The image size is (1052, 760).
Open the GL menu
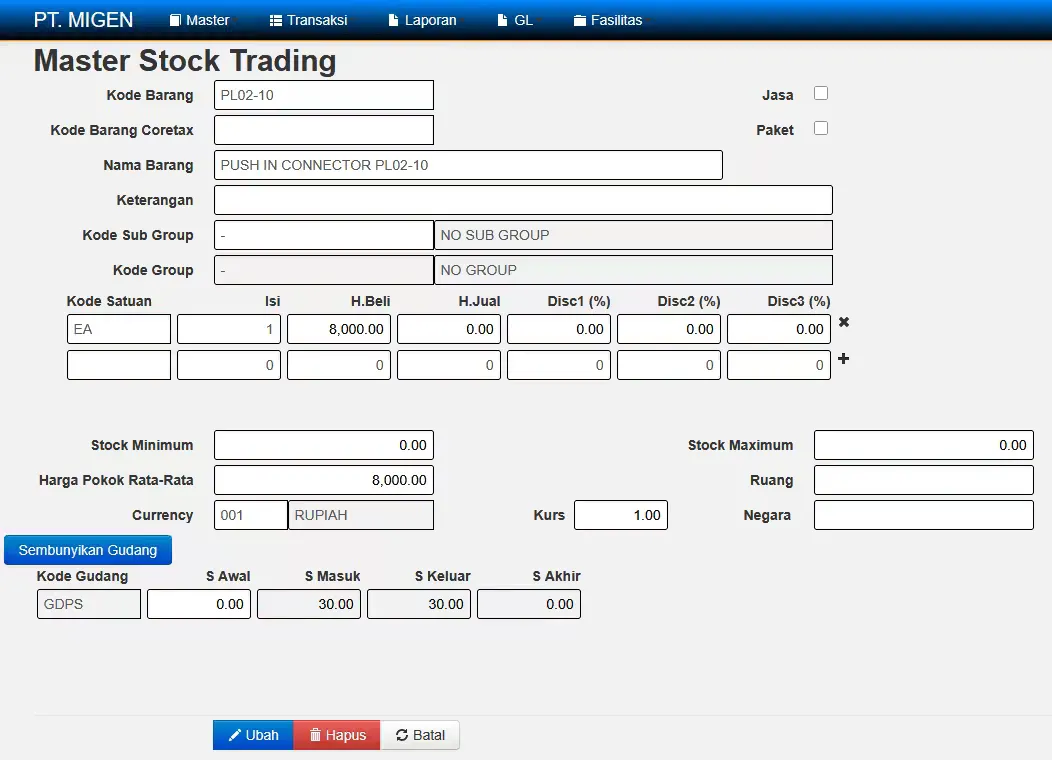515,20
